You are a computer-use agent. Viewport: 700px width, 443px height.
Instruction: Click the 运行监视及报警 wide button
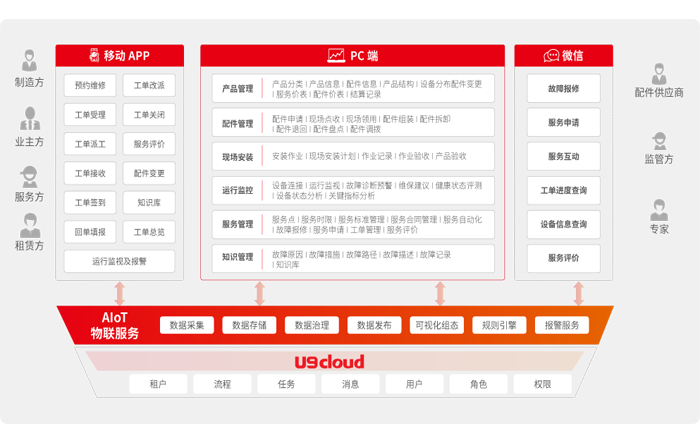pos(119,261)
